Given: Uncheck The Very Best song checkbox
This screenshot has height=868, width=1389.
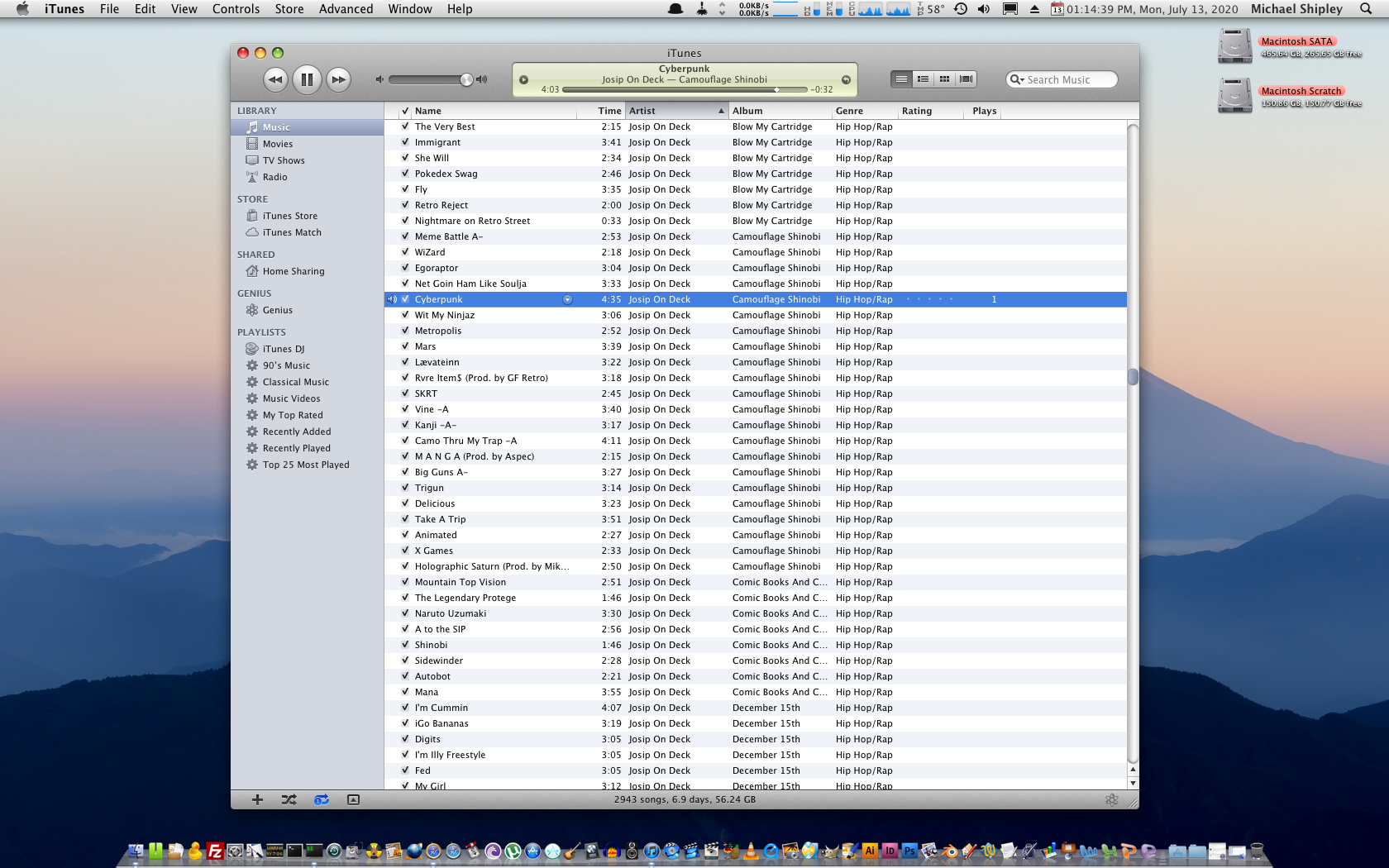Looking at the screenshot, I should (405, 126).
